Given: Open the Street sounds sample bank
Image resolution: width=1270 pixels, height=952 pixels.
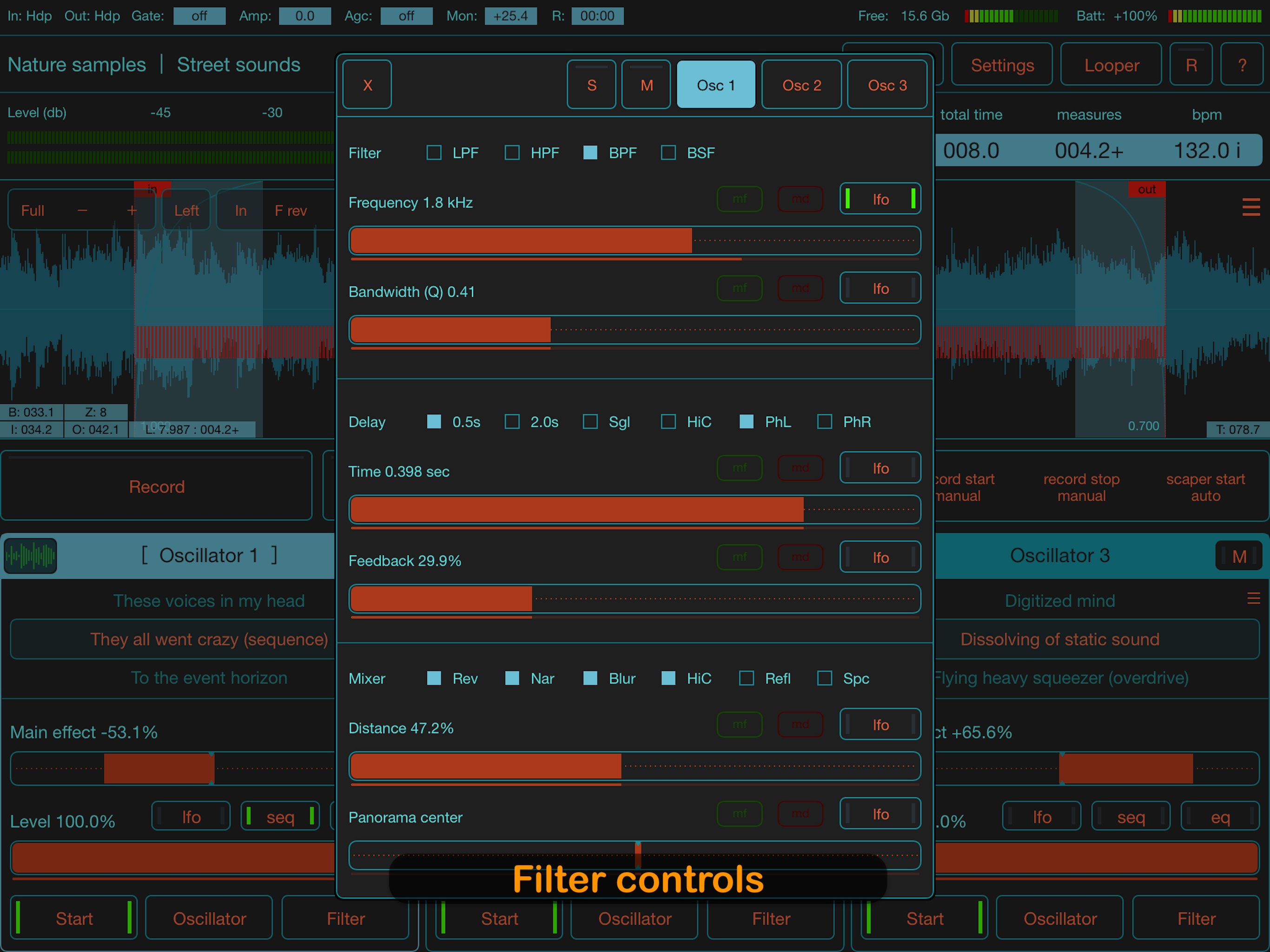Looking at the screenshot, I should 238,64.
